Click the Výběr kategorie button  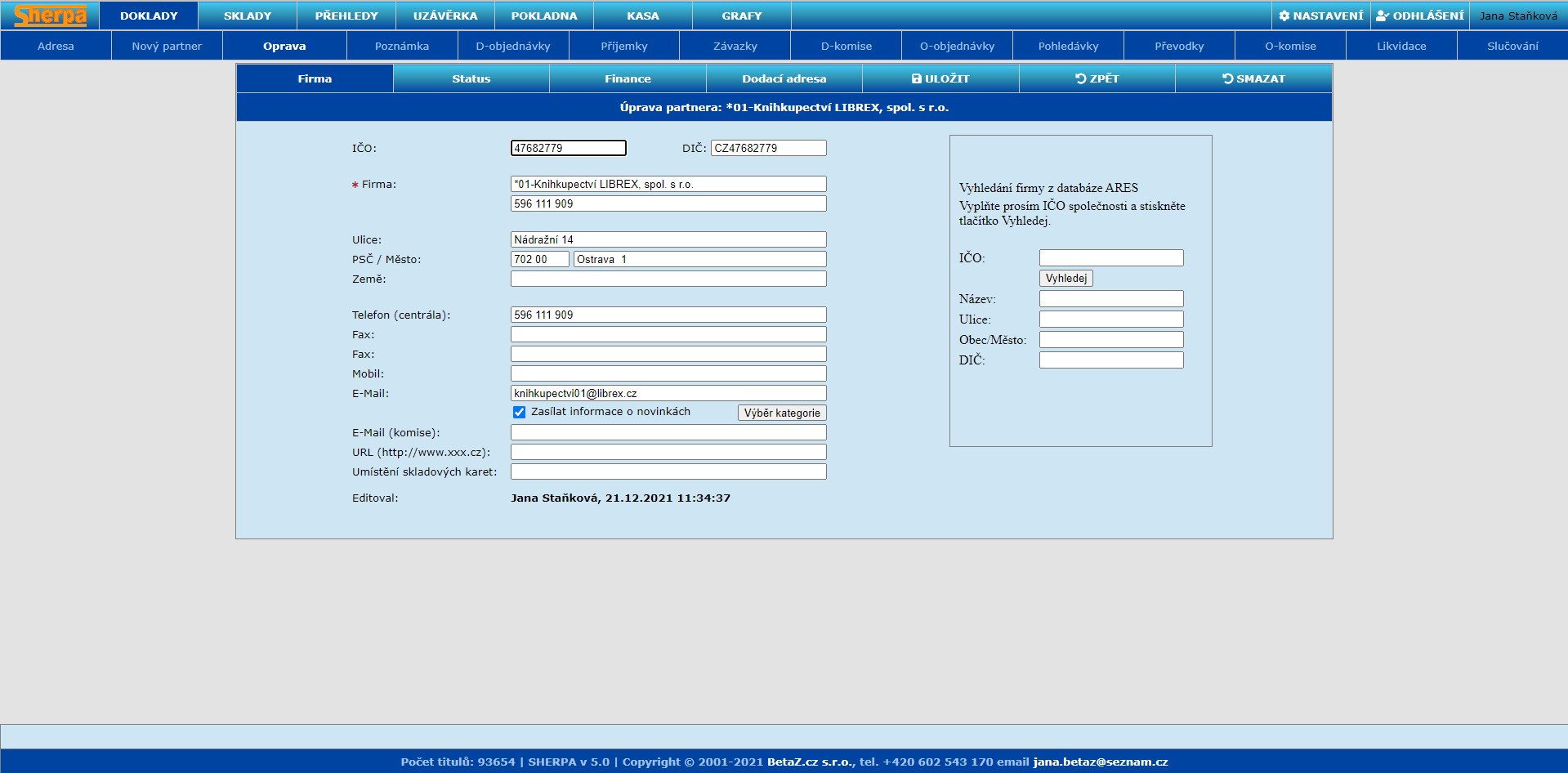(781, 413)
